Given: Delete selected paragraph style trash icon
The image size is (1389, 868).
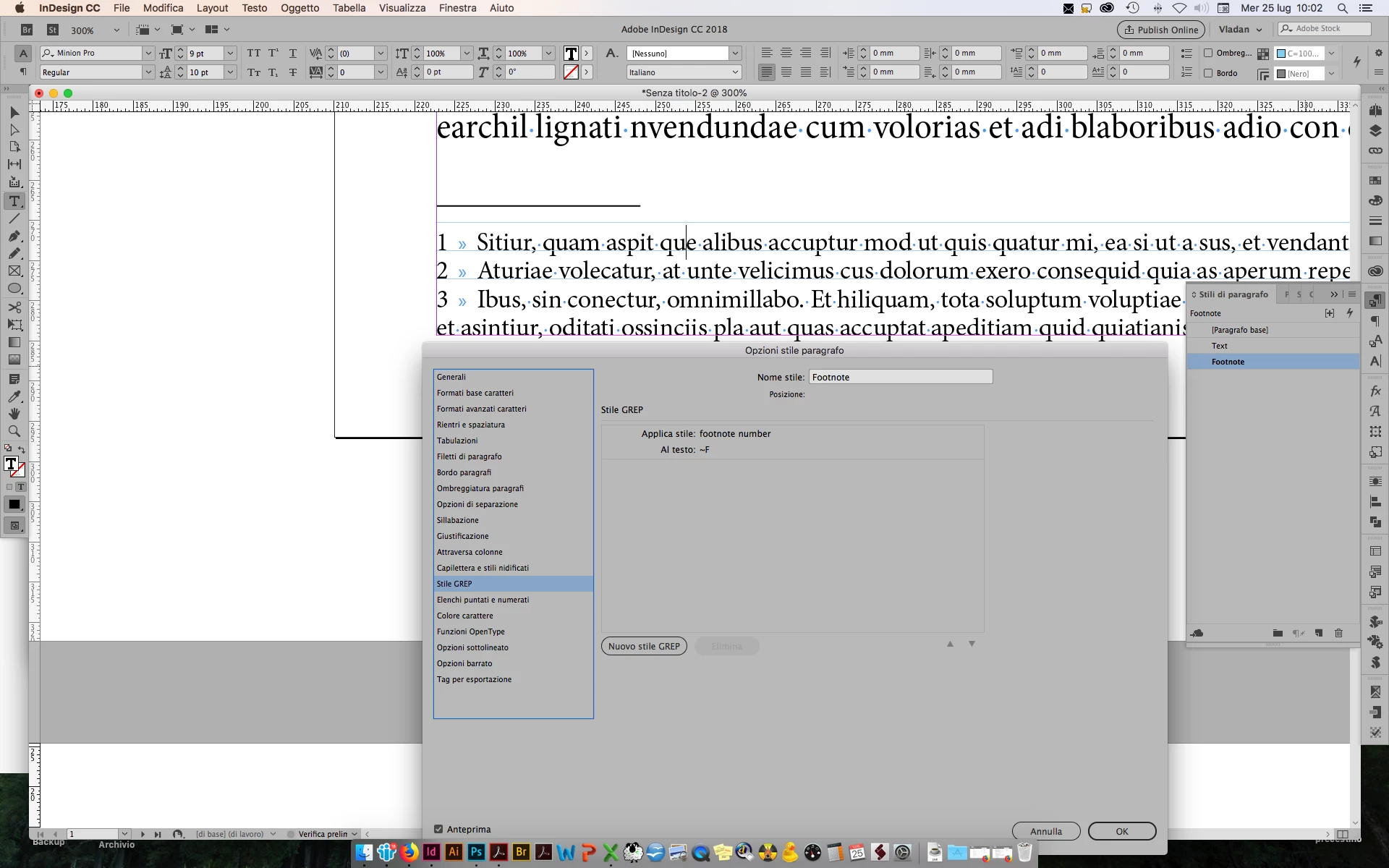Looking at the screenshot, I should pos(1338,633).
